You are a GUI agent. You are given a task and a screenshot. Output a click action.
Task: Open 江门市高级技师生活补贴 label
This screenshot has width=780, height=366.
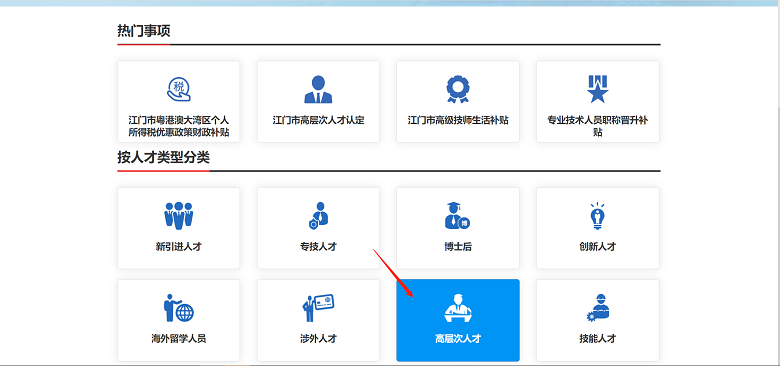point(458,120)
